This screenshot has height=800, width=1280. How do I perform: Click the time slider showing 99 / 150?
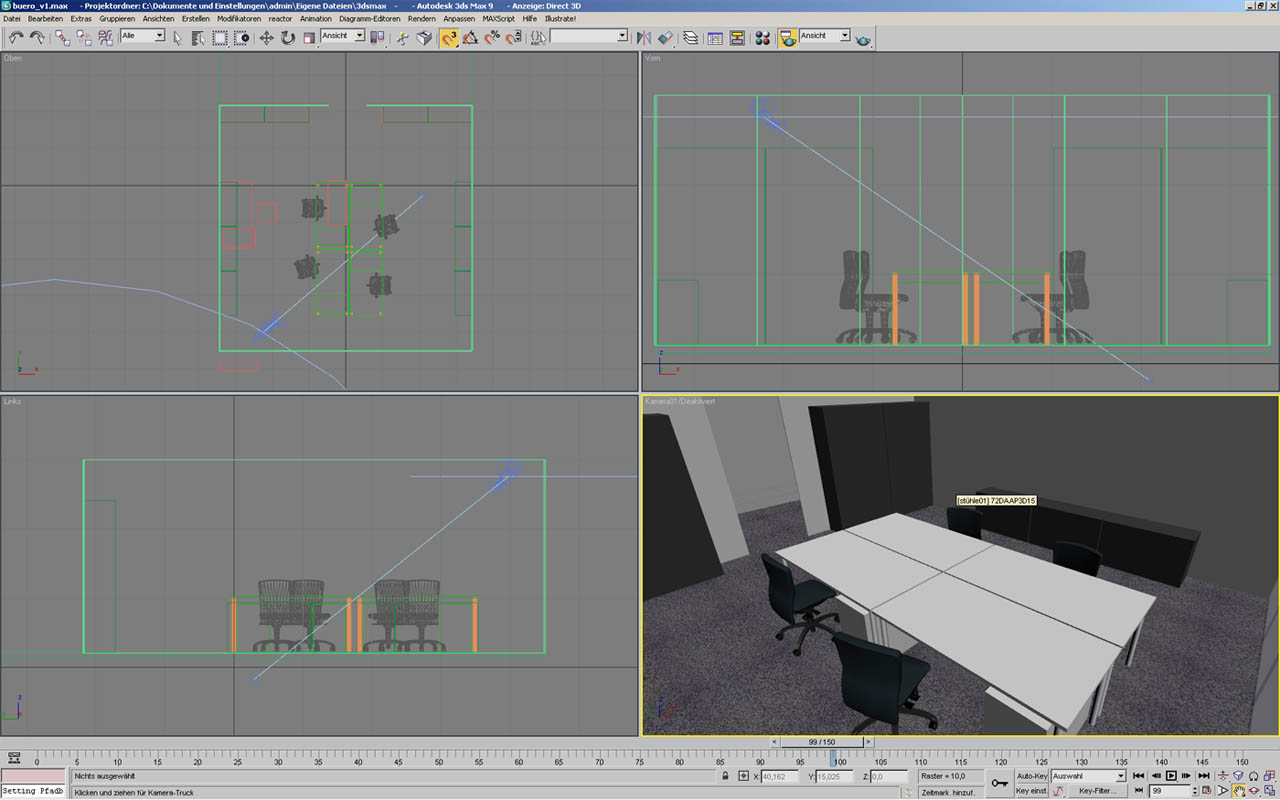point(821,742)
